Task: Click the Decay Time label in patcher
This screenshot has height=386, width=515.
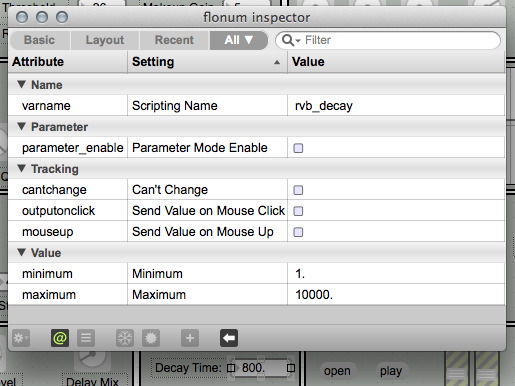Action: point(188,368)
